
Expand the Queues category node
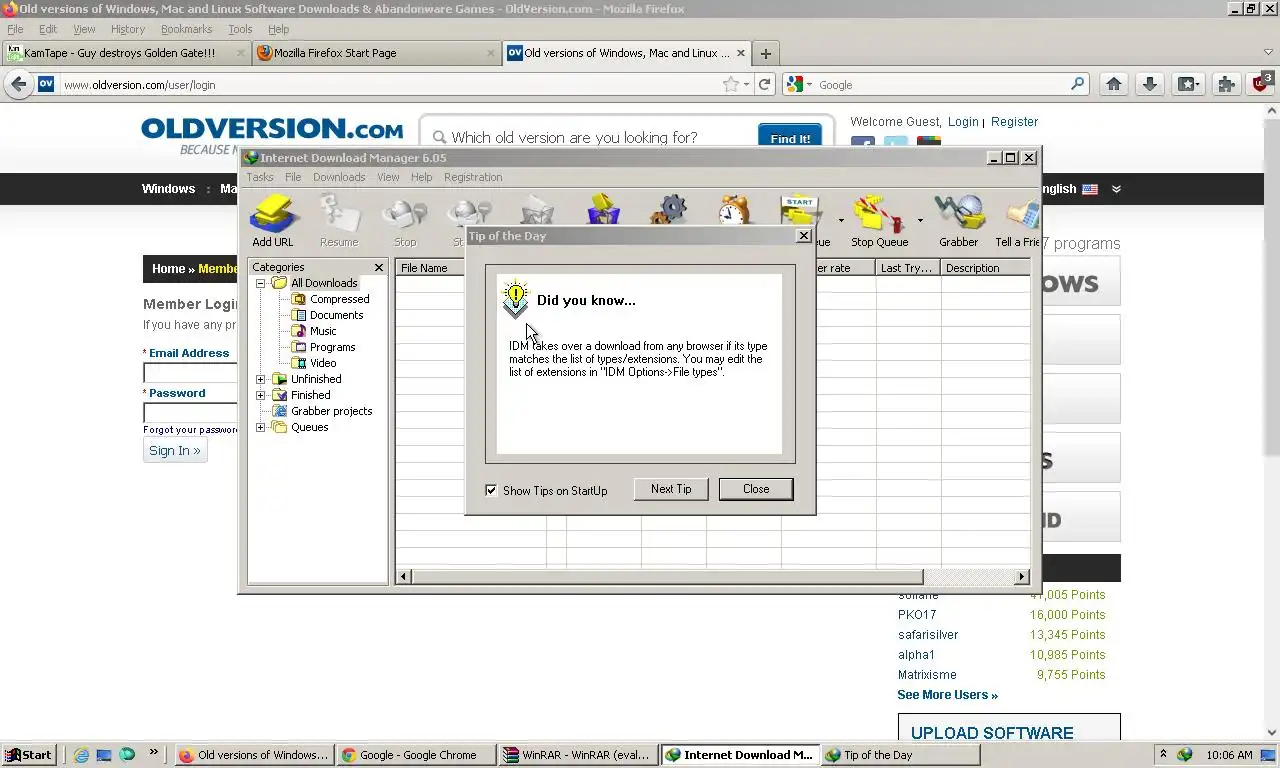(261, 427)
